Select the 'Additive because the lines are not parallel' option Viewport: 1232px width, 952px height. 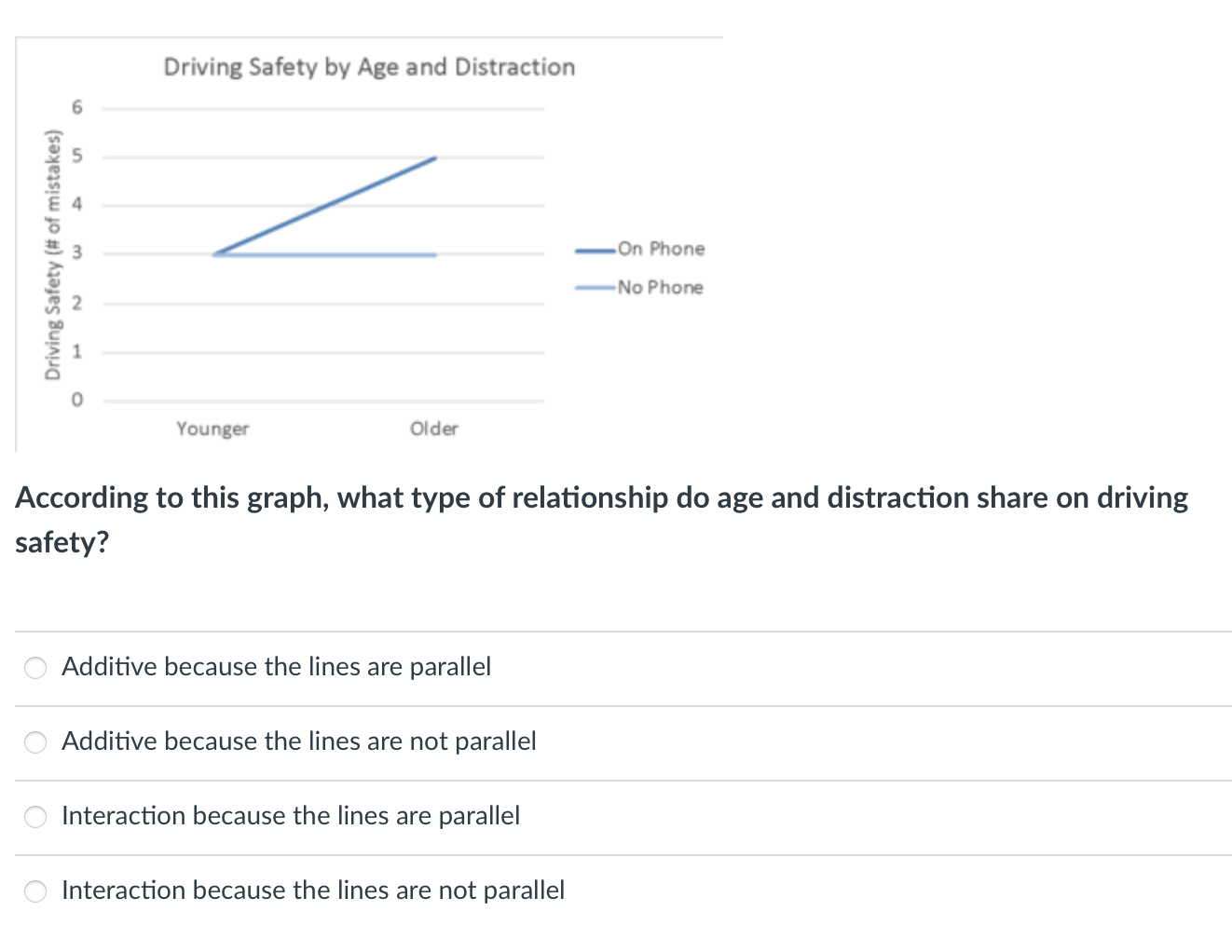[x=34, y=742]
